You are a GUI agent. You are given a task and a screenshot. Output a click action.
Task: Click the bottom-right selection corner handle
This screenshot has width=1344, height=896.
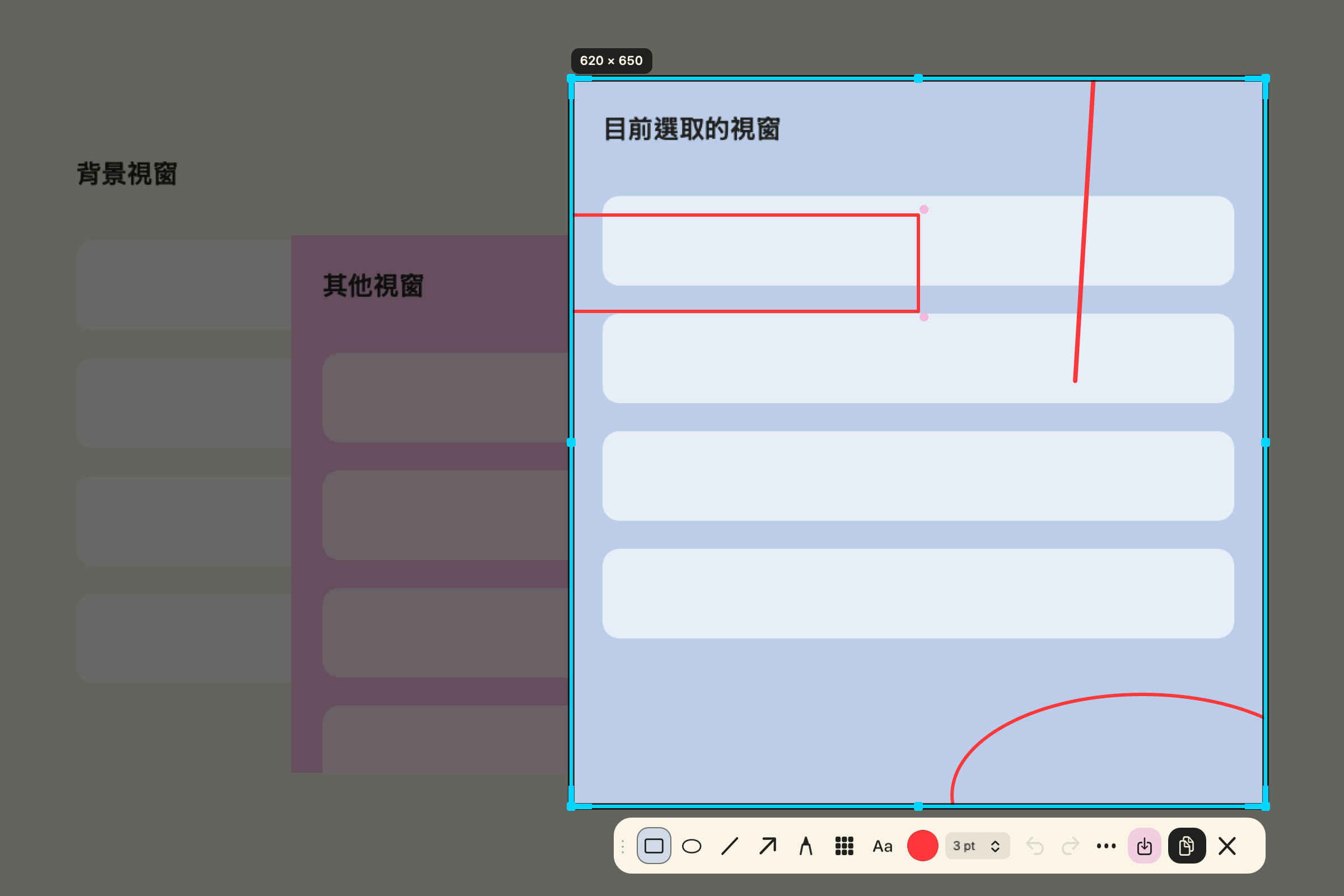[1266, 806]
